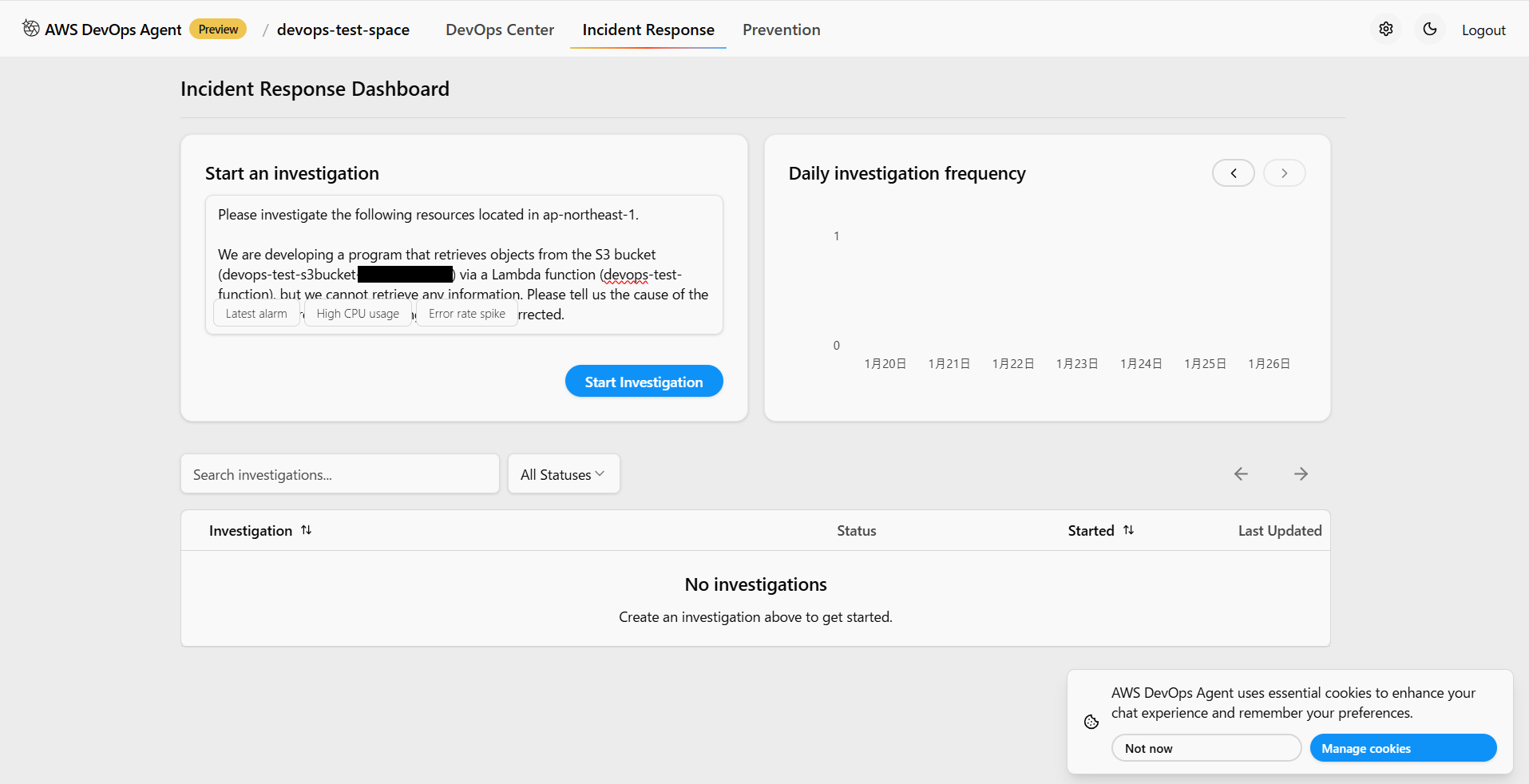Click Logout in the top bar
The height and width of the screenshot is (784, 1529).
pos(1483,30)
